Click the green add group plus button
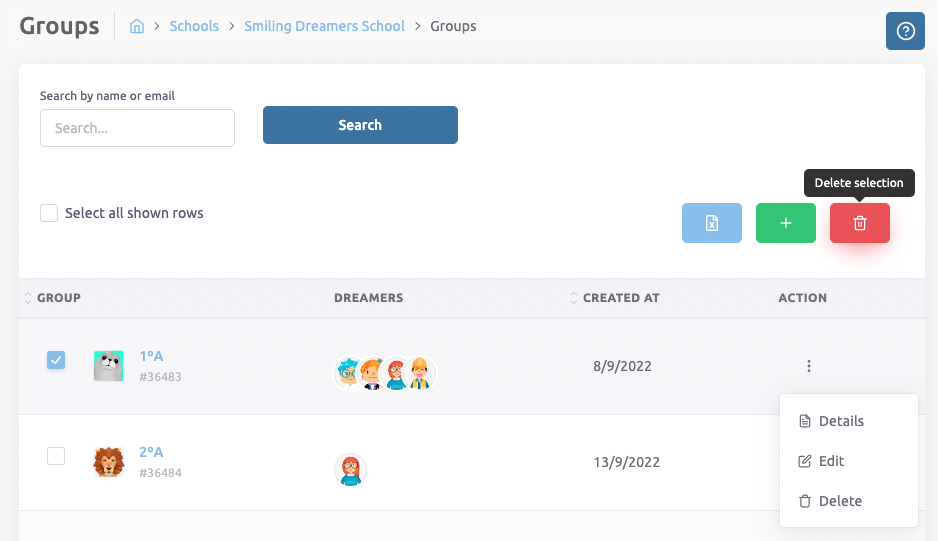 (x=785, y=223)
